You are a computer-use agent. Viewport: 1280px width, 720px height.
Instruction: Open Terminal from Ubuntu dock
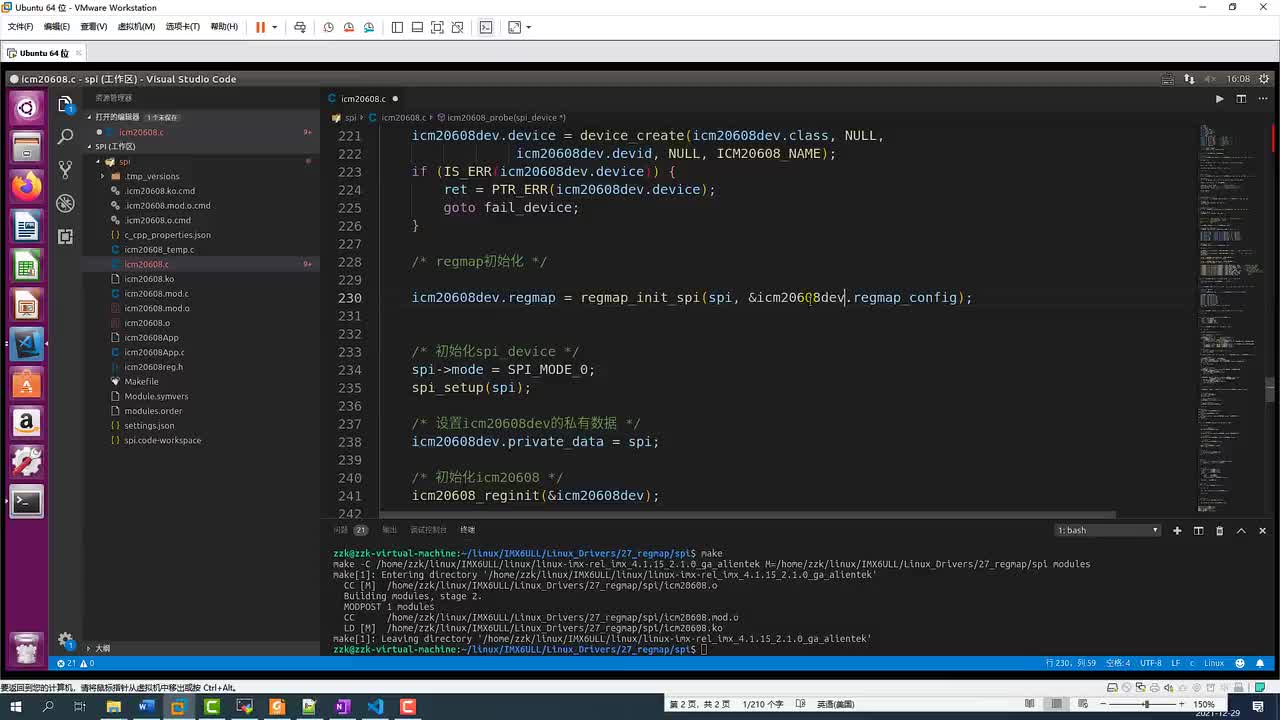26,501
